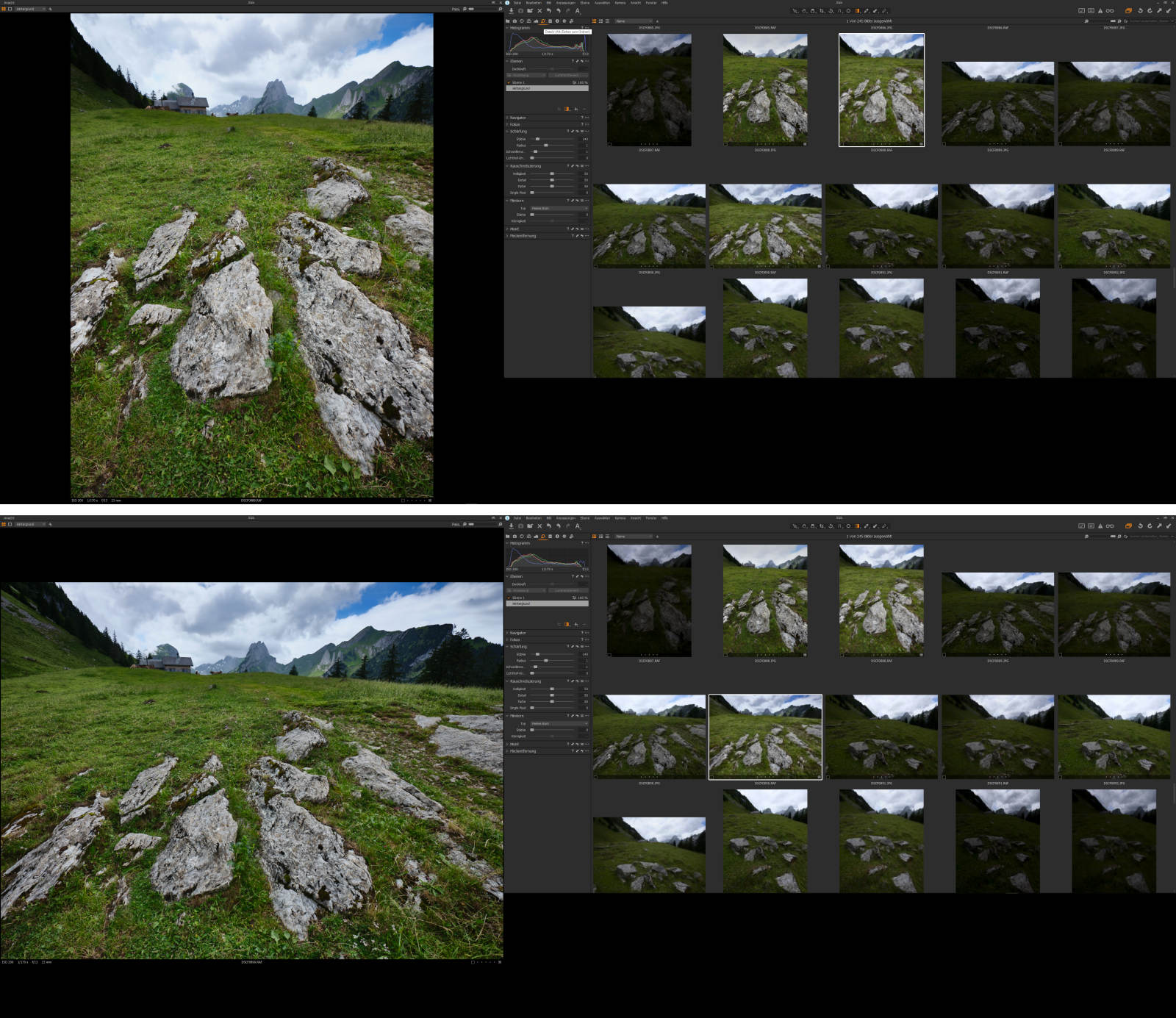Click the orange Edit Selected Variants icon, top window
Screen dimensions: 1176x1018
pos(1128,11)
